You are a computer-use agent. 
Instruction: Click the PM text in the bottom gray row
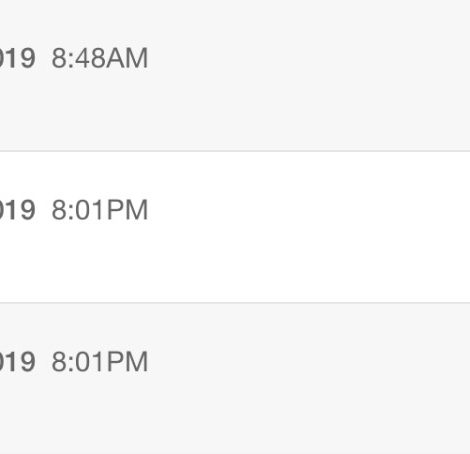tap(128, 362)
